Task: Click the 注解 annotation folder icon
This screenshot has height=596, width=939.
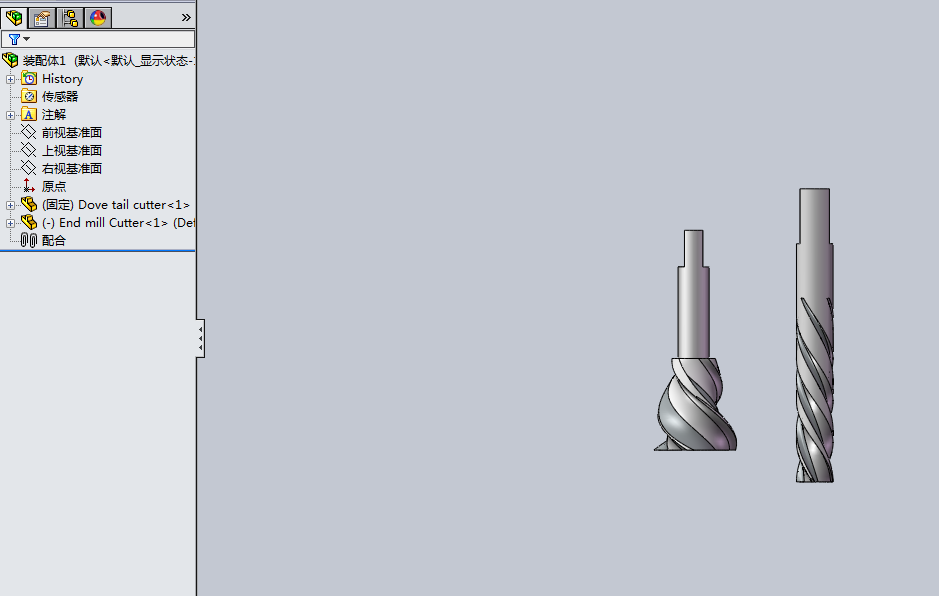Action: coord(29,114)
